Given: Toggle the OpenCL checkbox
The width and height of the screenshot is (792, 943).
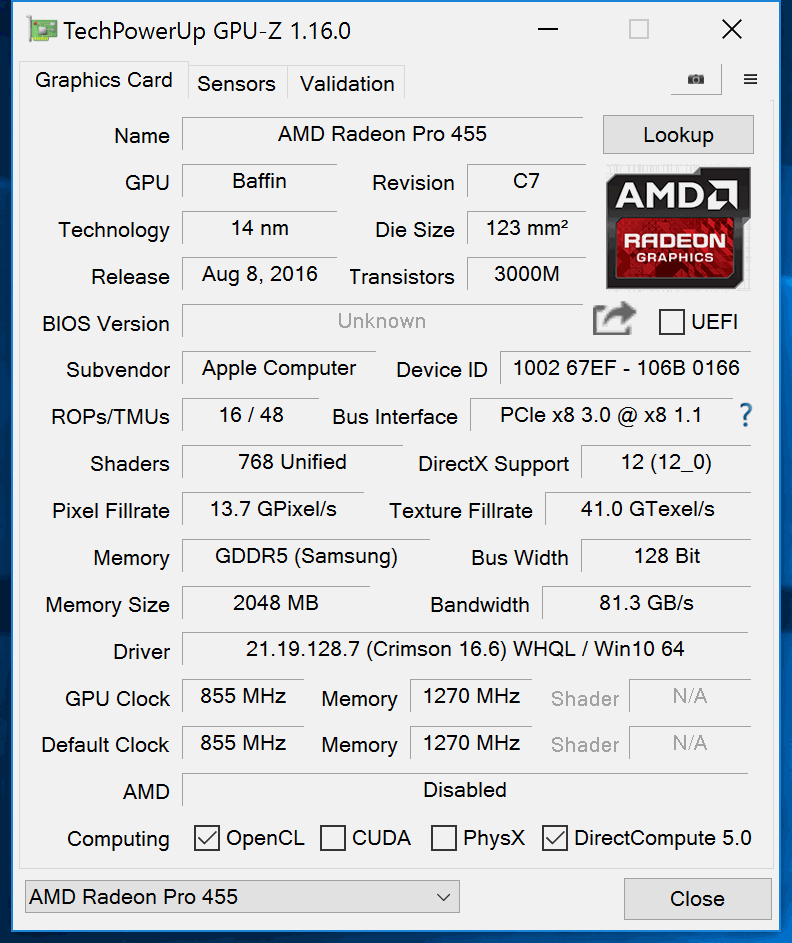Looking at the screenshot, I should pos(206,838).
